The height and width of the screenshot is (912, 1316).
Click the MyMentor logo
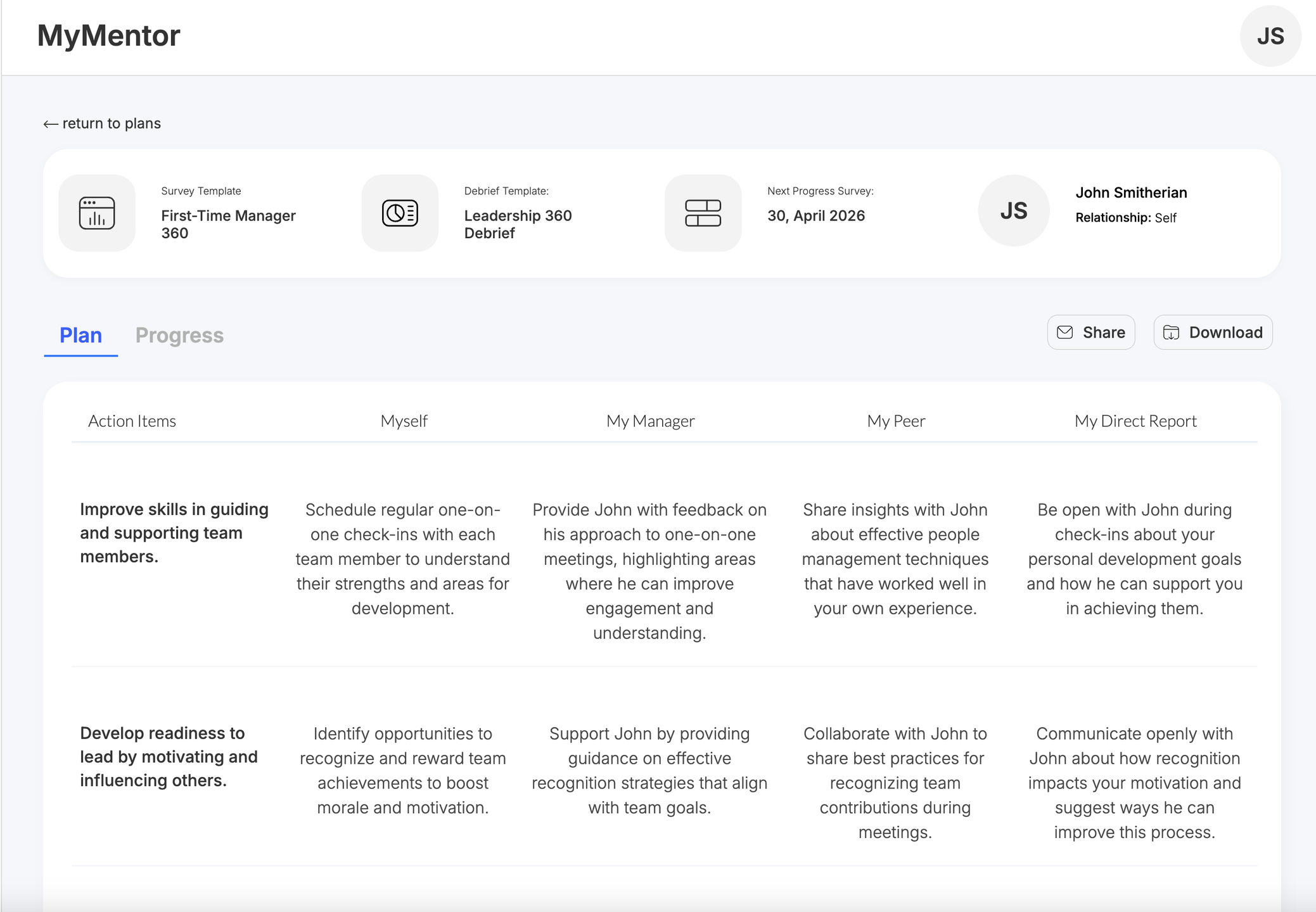(x=108, y=35)
